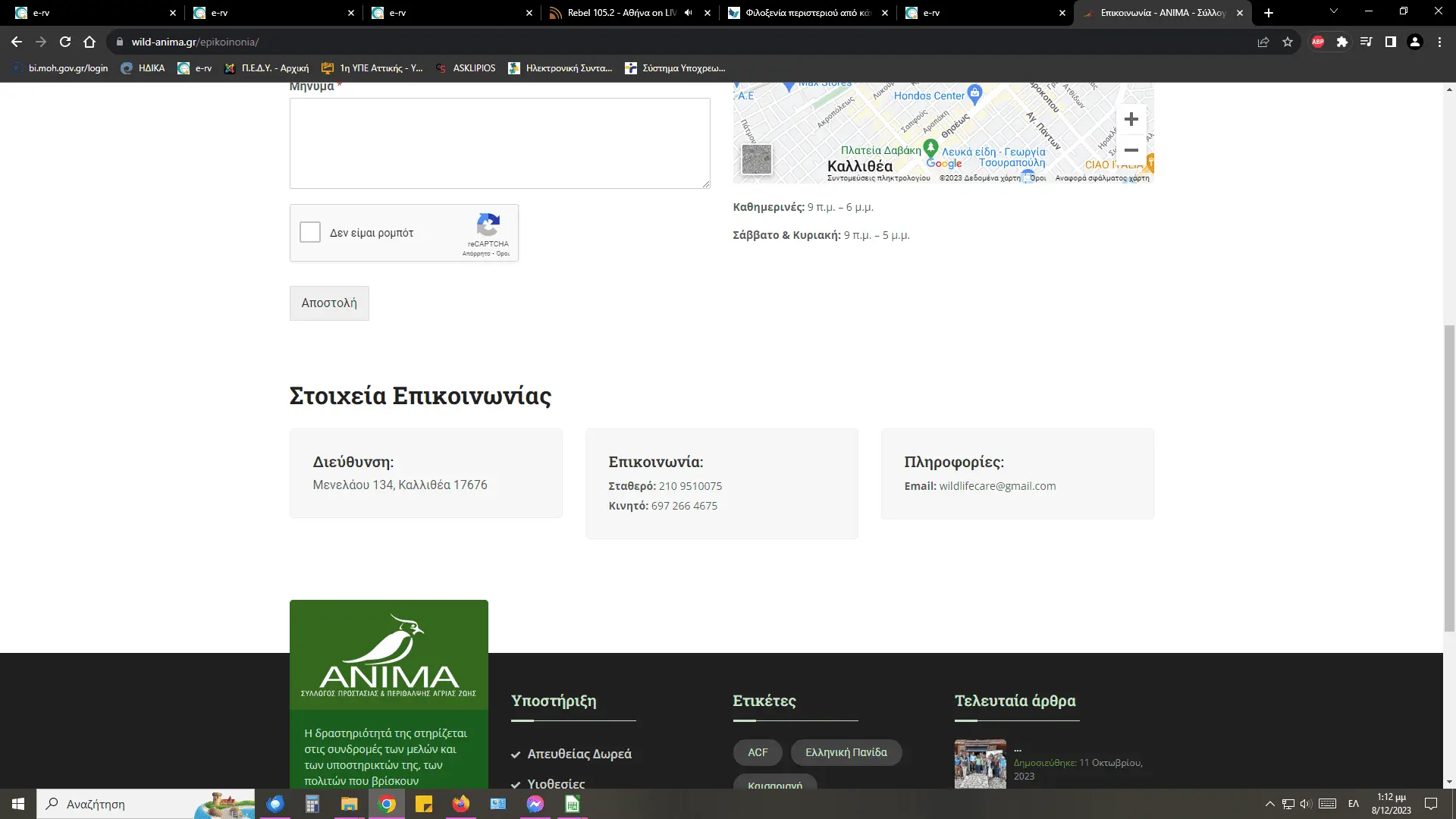This screenshot has height=819, width=1456.
Task: Open the Windows Start menu
Action: [18, 804]
